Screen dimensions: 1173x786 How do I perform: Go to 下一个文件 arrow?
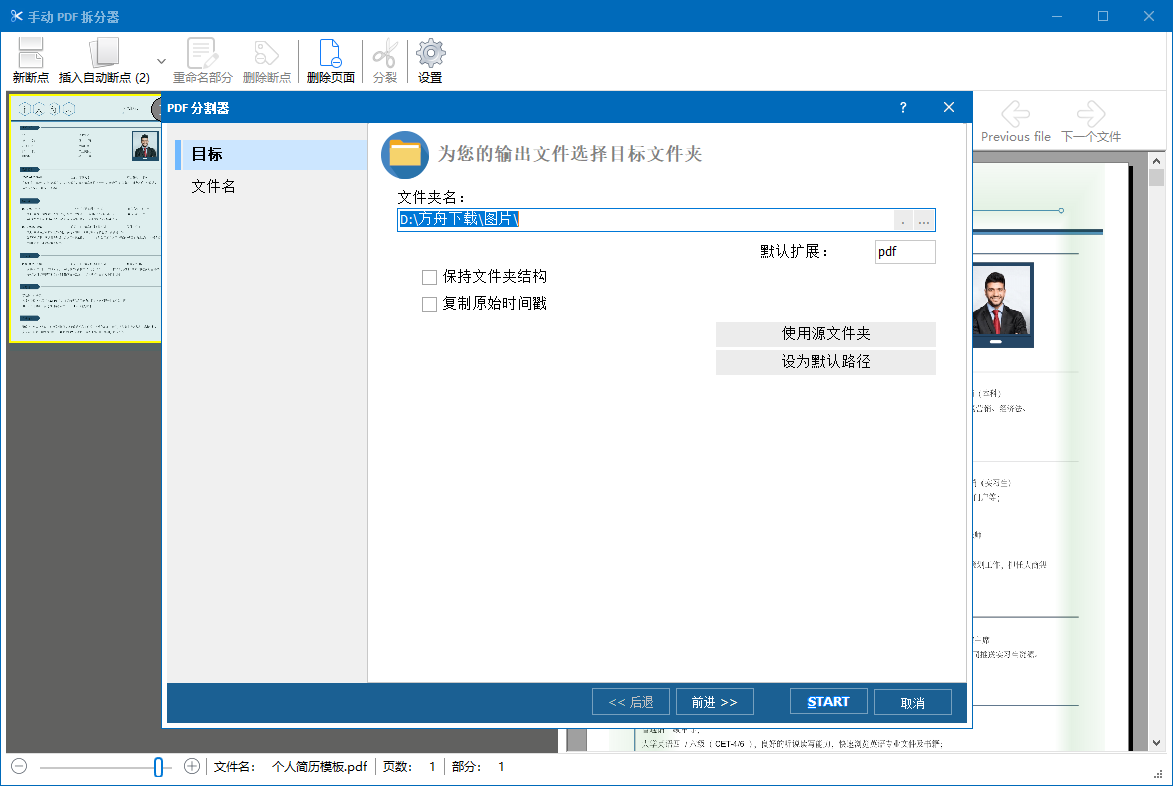point(1091,114)
